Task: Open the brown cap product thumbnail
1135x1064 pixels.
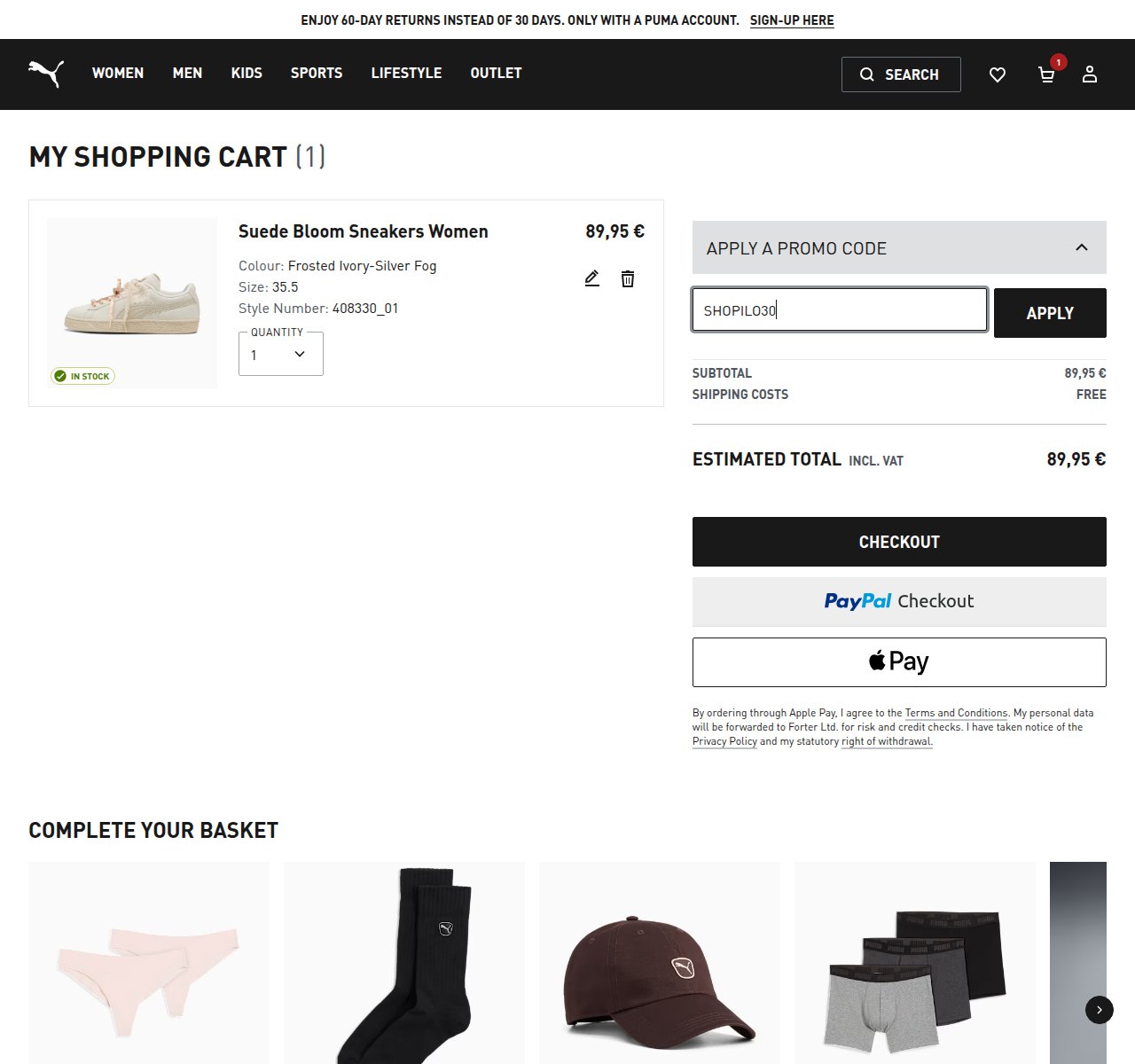Action: (660, 963)
